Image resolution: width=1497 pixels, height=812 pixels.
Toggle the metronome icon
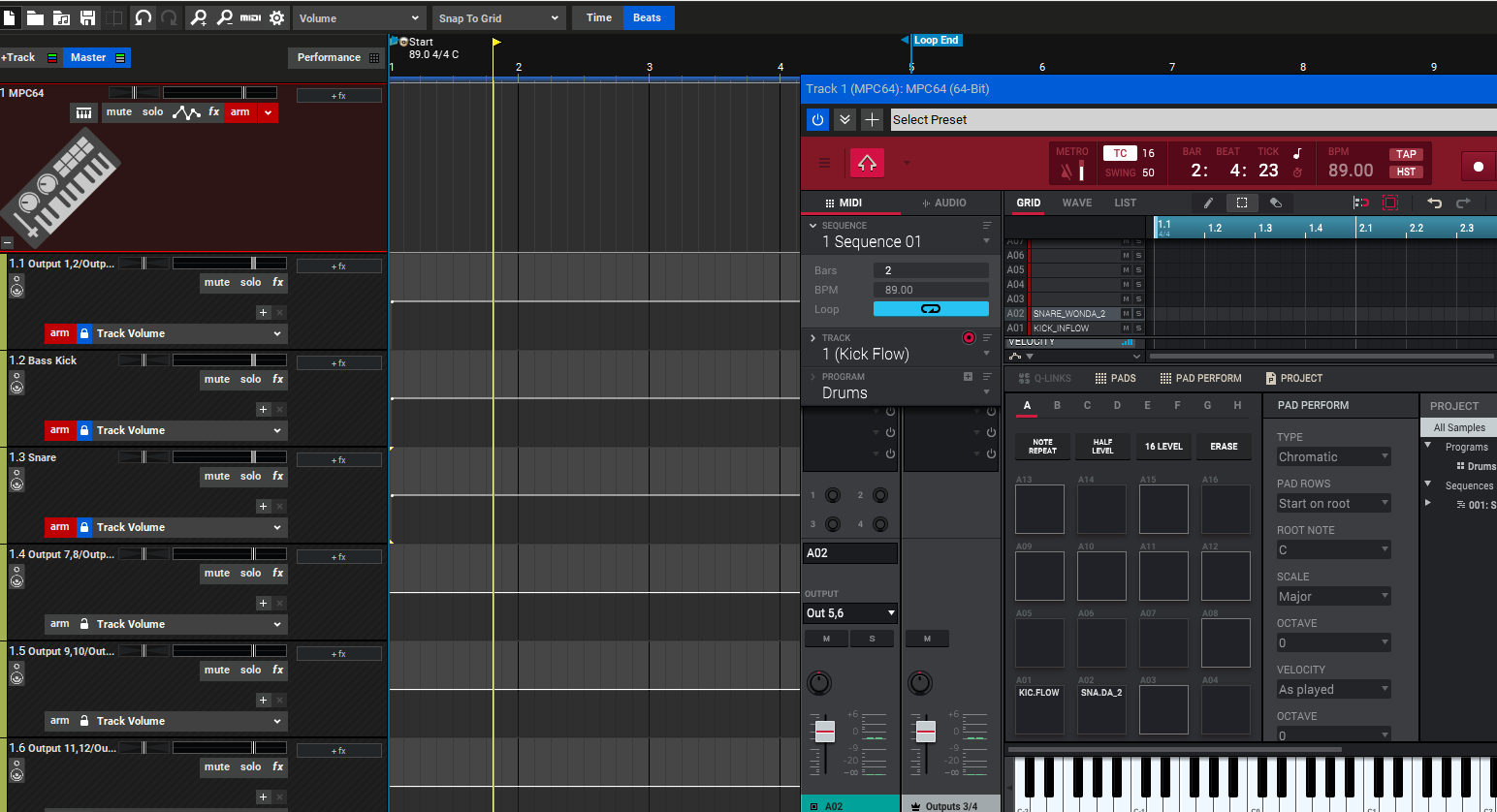pos(1072,172)
